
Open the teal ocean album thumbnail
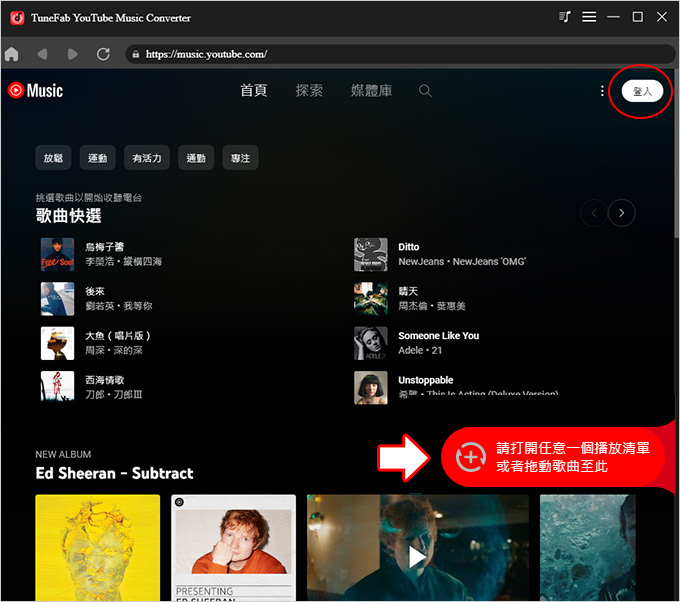587,547
